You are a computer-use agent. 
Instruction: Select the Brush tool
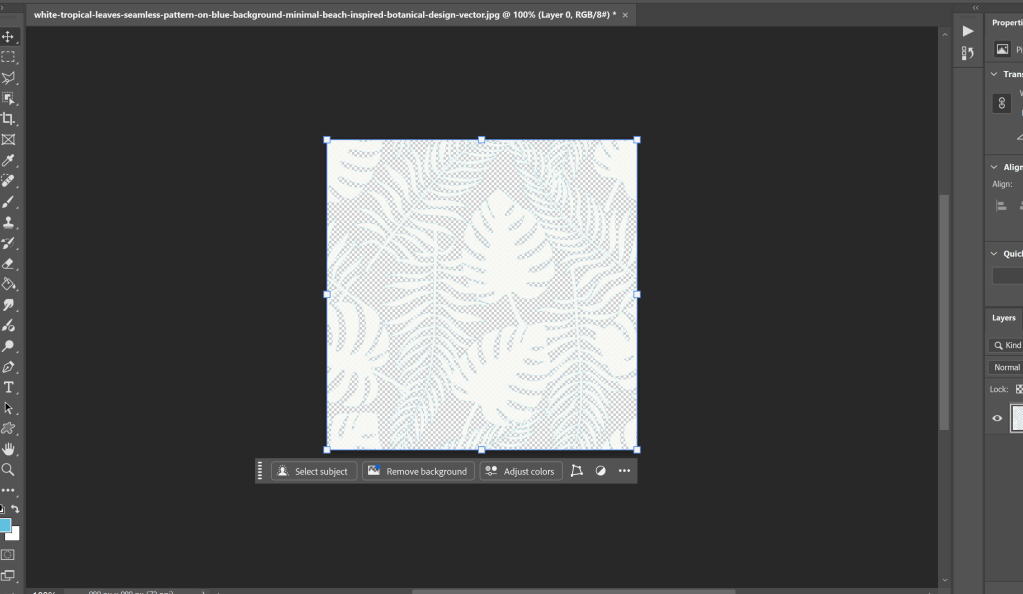(9, 202)
